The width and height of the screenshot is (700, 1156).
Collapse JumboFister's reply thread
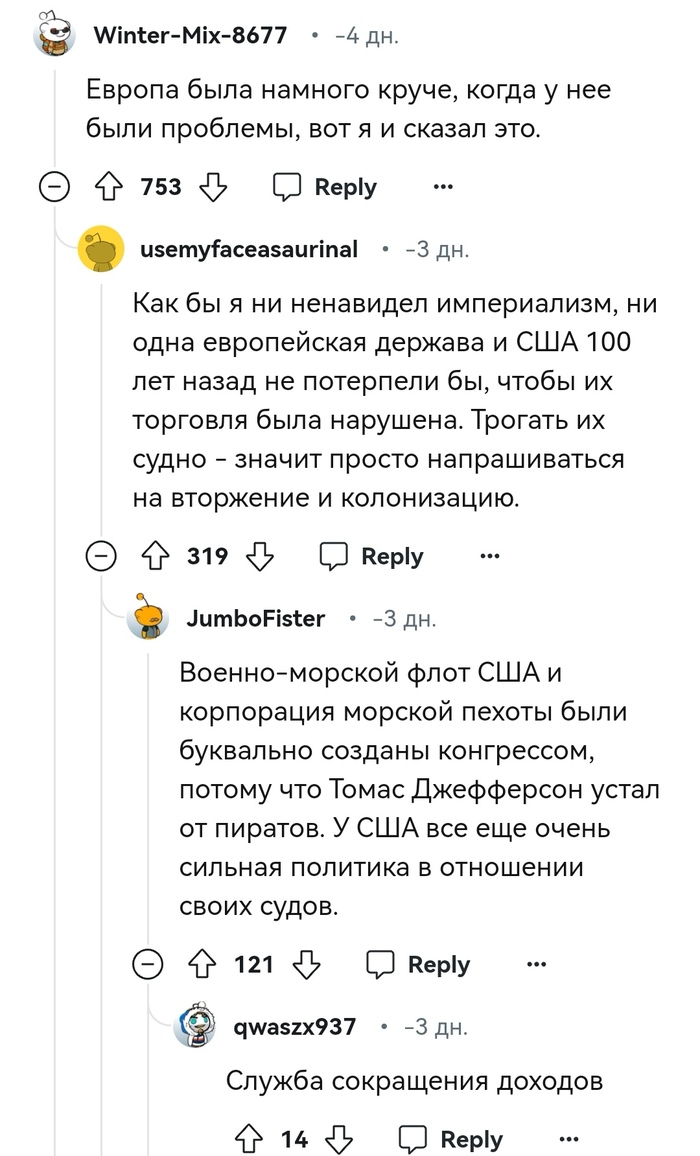tap(148, 964)
